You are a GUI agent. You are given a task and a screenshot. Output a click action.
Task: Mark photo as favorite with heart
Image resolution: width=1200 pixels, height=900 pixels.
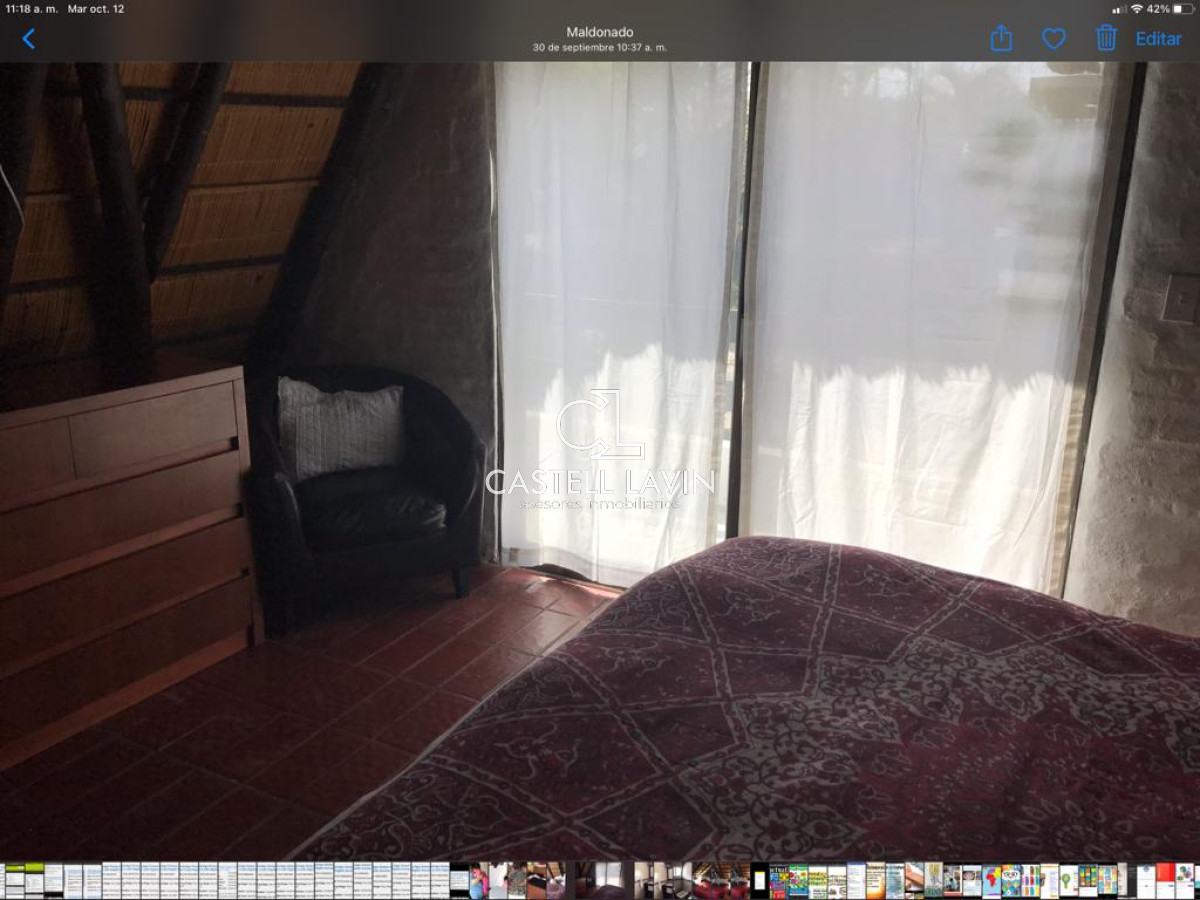click(x=1053, y=39)
